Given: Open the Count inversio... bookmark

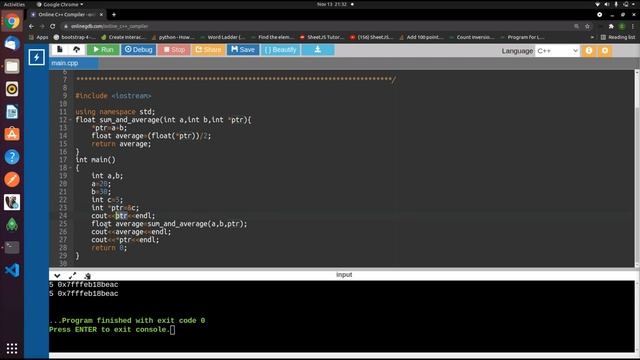Looking at the screenshot, I should pos(472,37).
